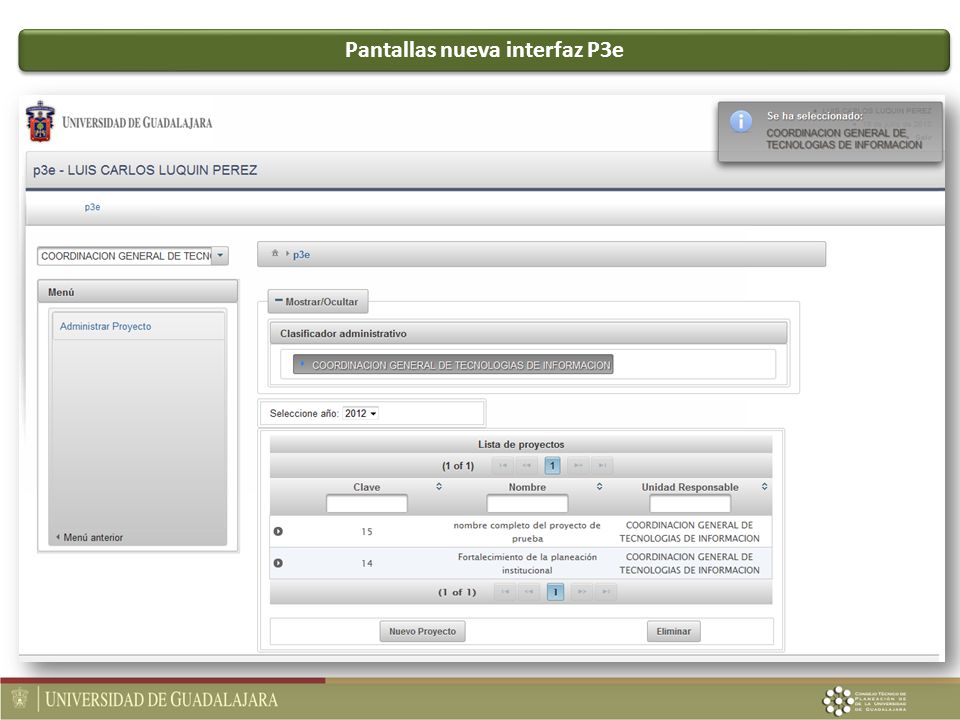Open the Seleccione año 2012 dropdown
Viewport: 960px width, 720px height.
coord(360,413)
